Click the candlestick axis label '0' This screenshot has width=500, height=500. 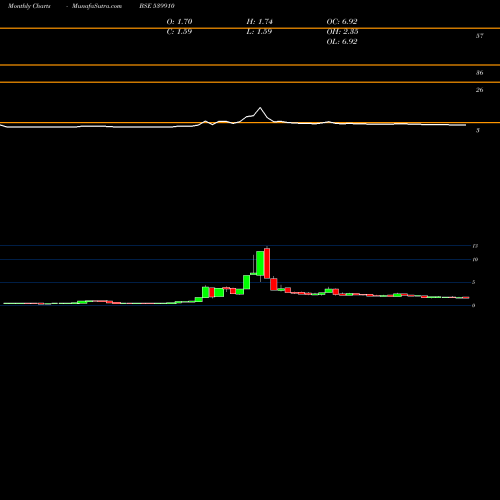coord(473,305)
